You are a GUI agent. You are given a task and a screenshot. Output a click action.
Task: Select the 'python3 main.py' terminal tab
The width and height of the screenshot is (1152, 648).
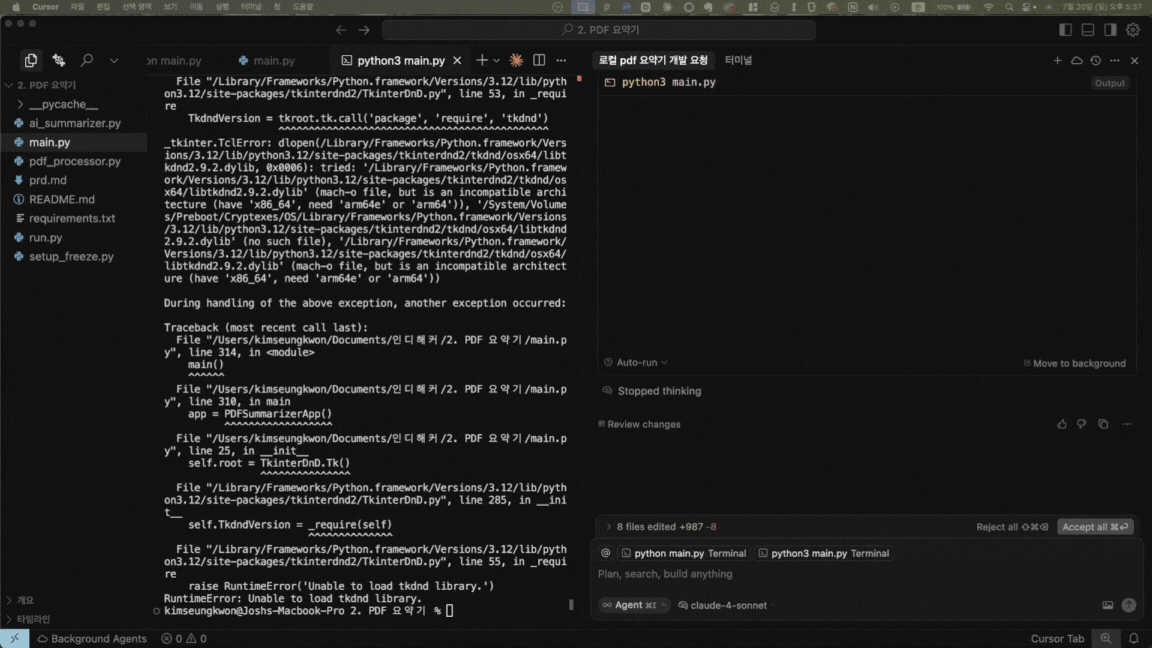[x=394, y=60]
